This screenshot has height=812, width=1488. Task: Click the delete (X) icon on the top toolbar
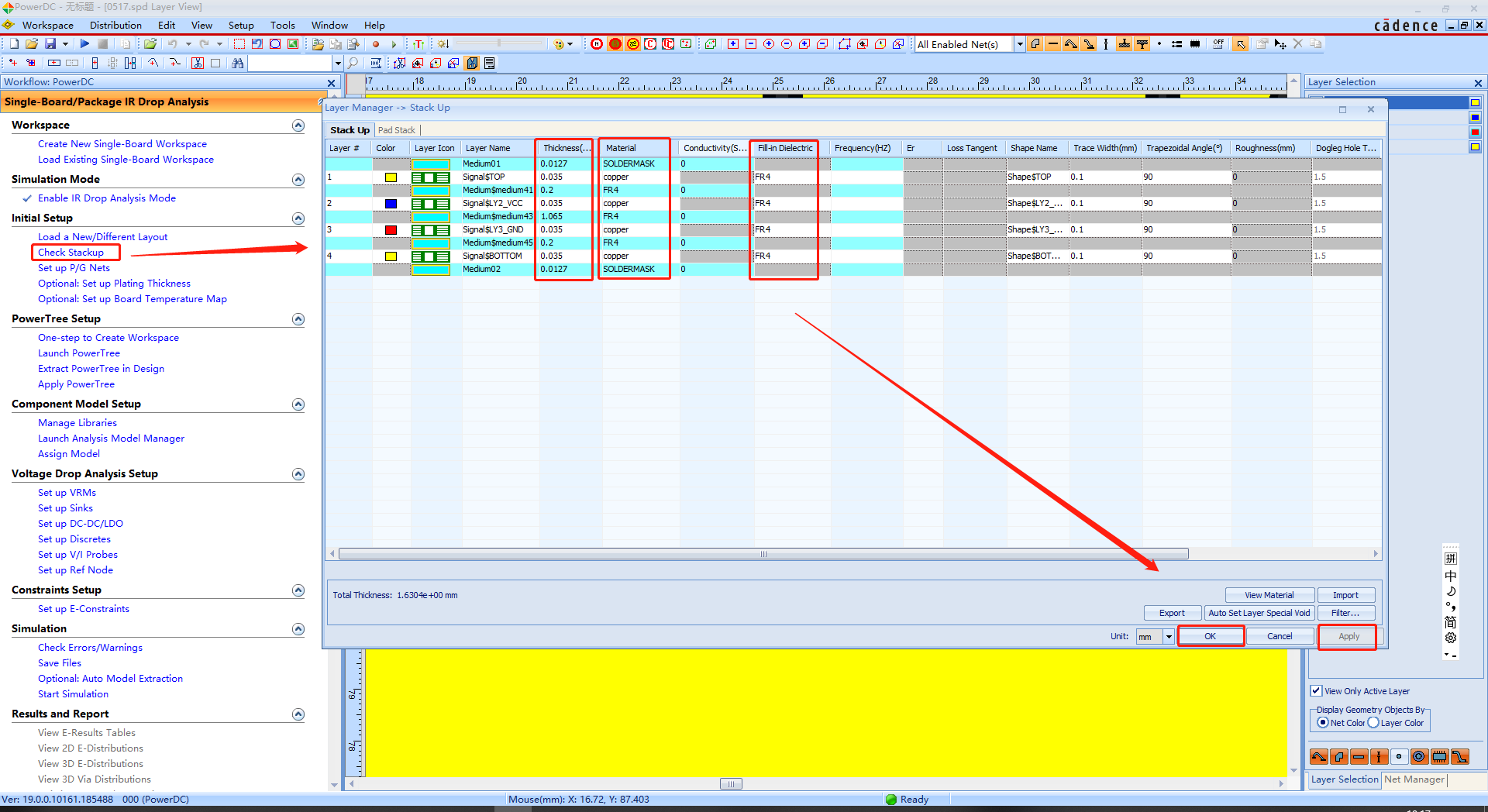click(x=1298, y=44)
